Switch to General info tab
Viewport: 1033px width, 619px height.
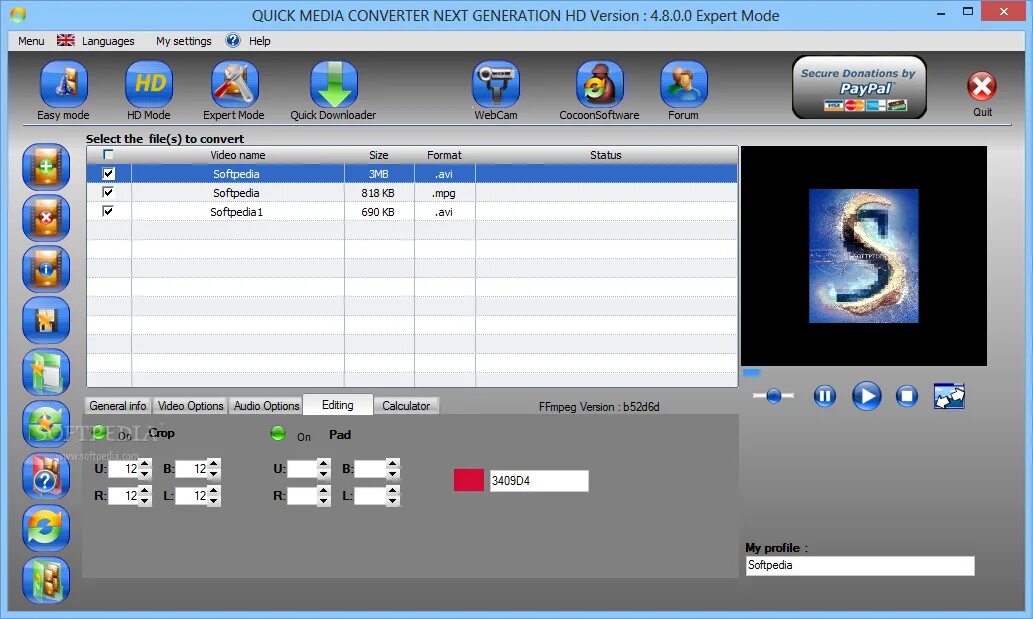[x=118, y=406]
